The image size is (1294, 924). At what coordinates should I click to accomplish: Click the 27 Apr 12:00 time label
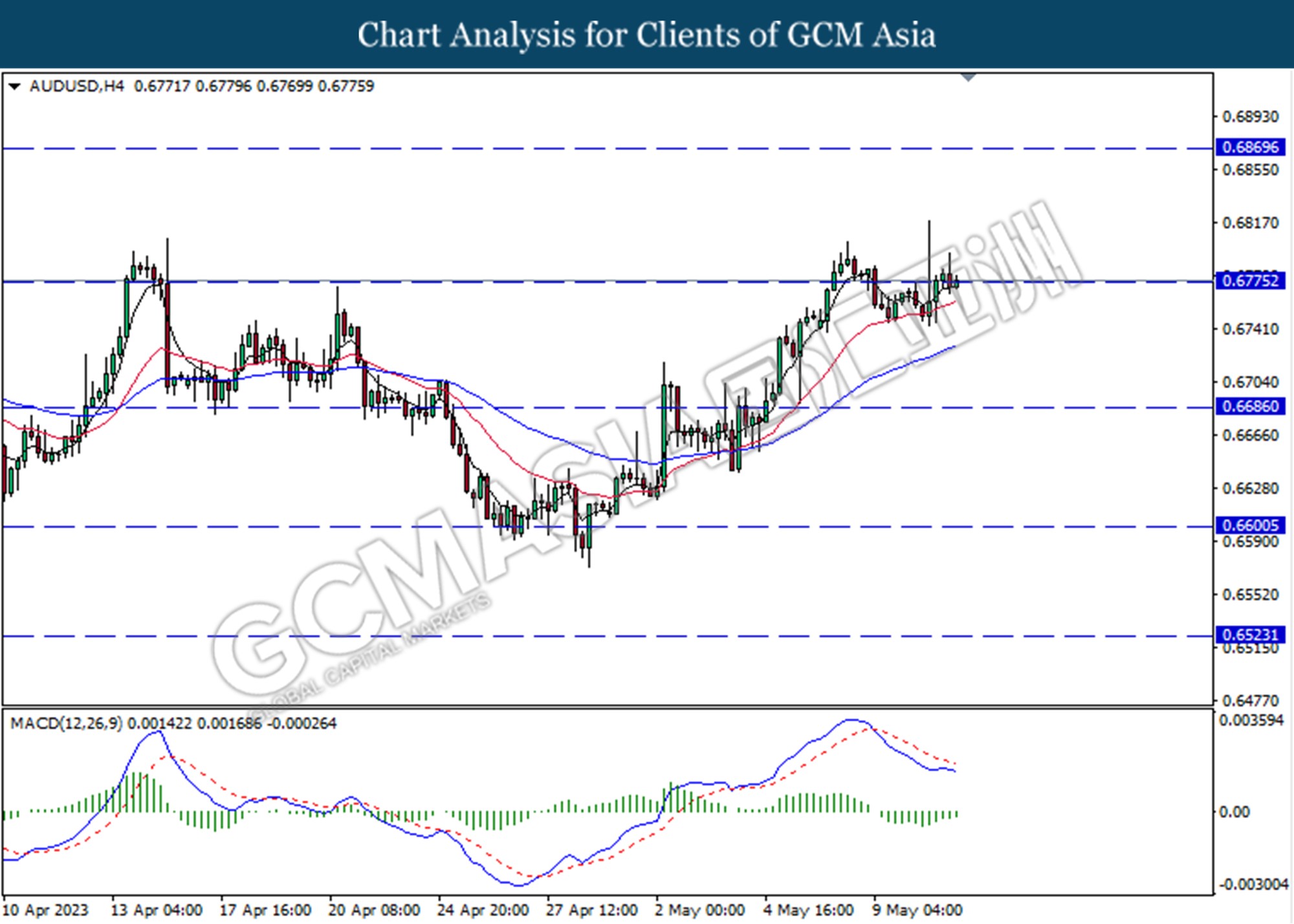[591, 910]
